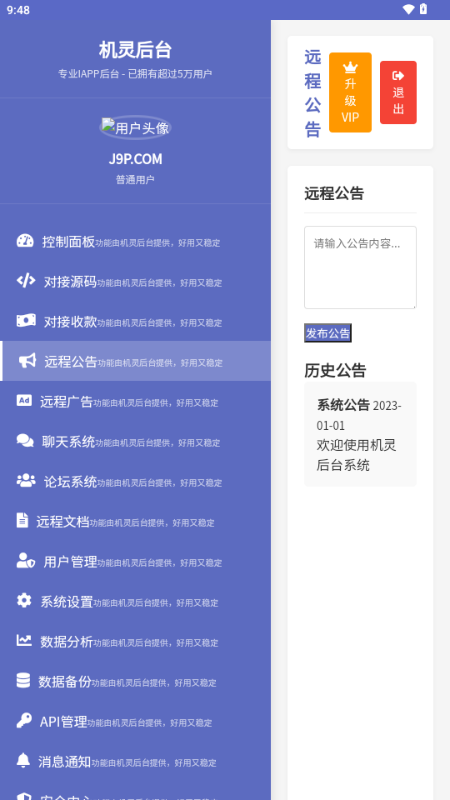
Task: Click the people group icon for 论坛系统
Action: pos(26,481)
